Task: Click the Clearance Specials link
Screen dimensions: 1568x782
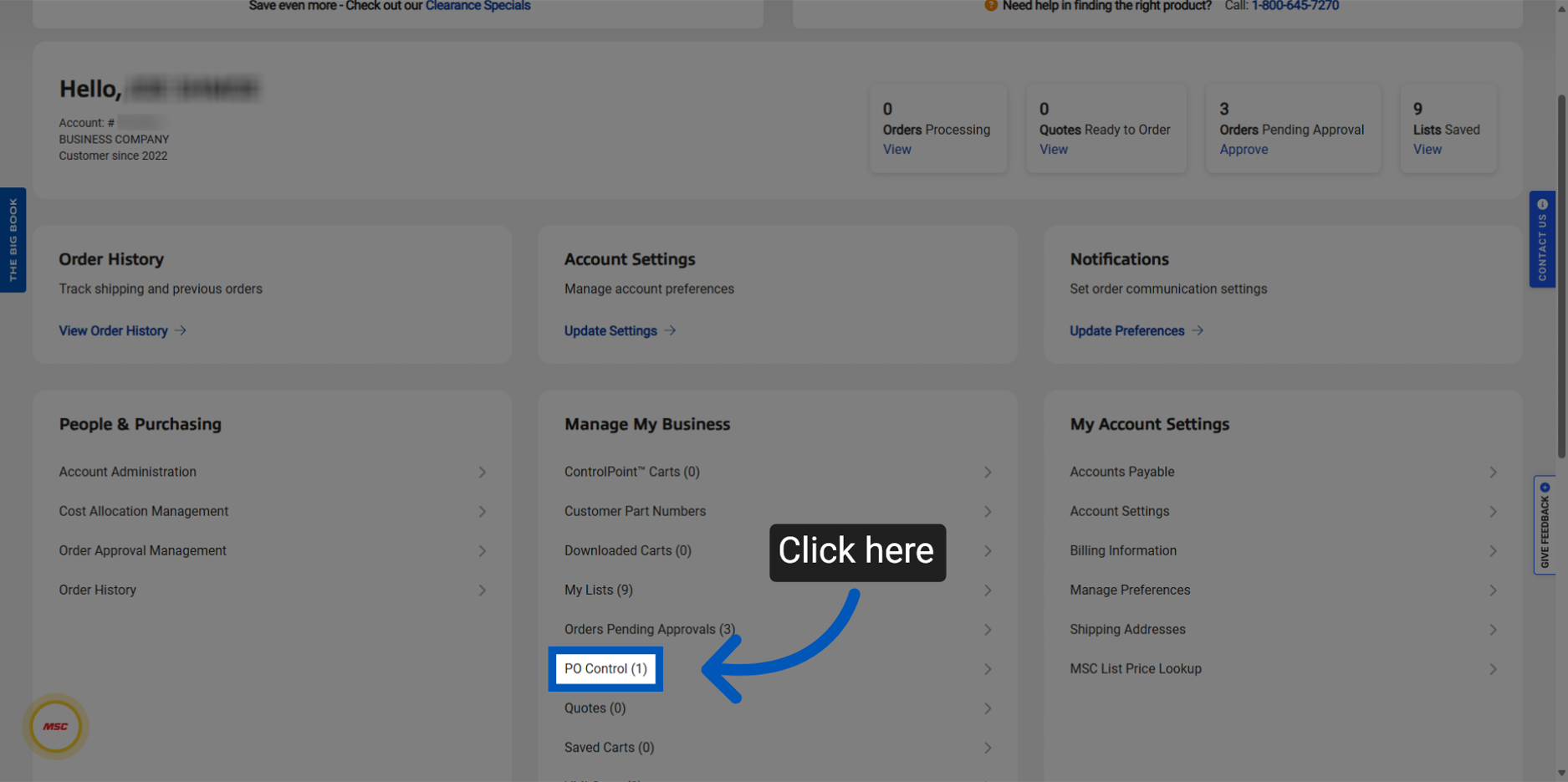Action: point(478,6)
